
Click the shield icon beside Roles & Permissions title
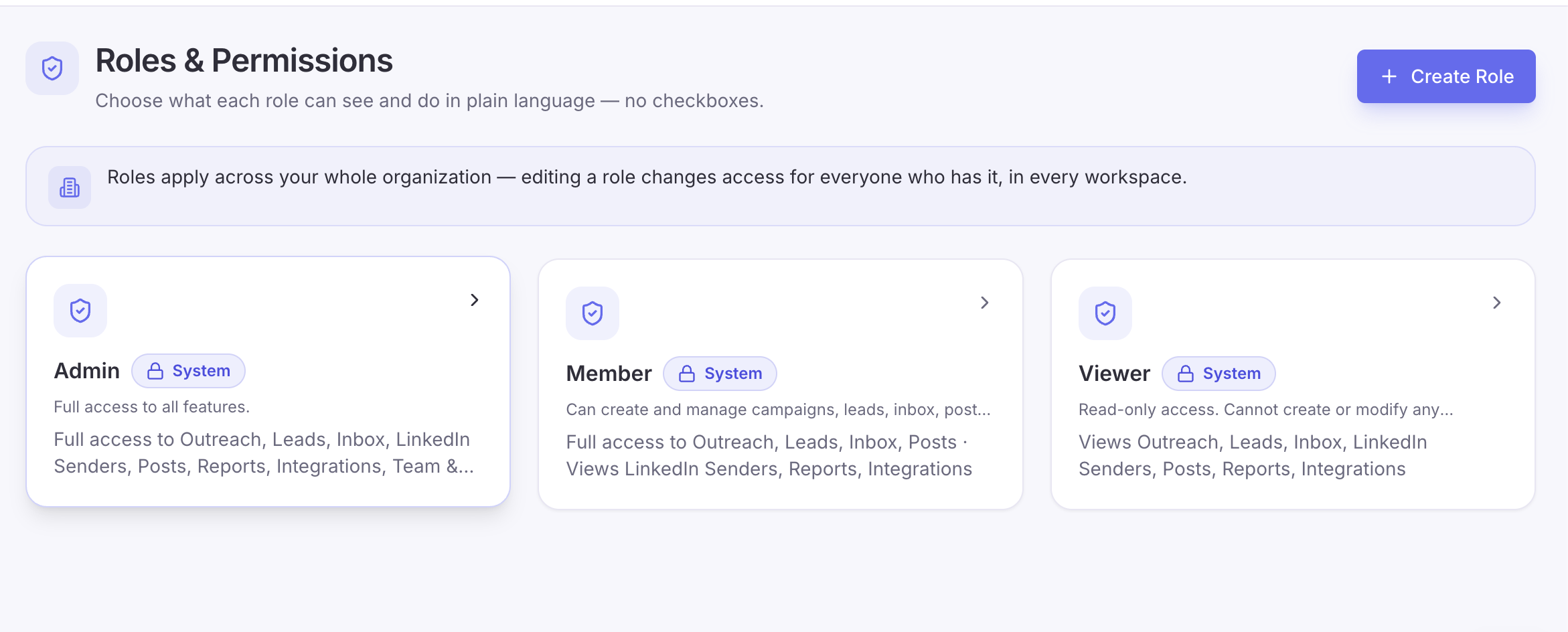(52, 68)
